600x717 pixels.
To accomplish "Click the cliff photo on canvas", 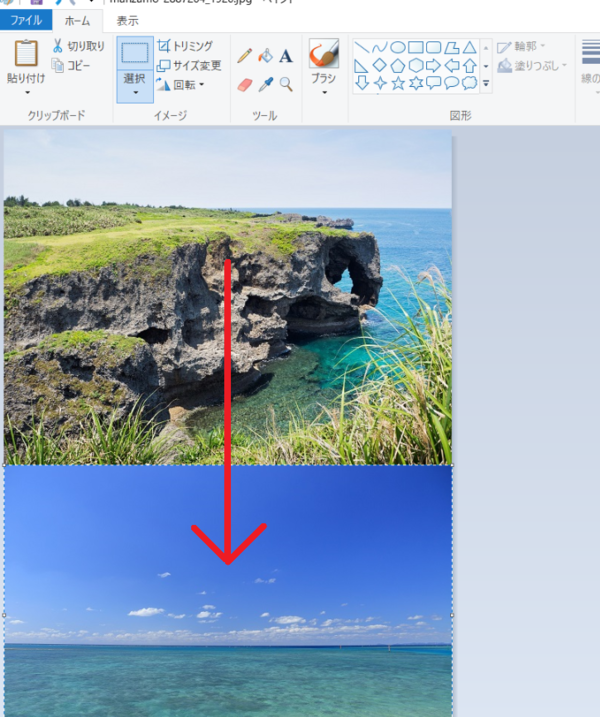I will pos(228,297).
